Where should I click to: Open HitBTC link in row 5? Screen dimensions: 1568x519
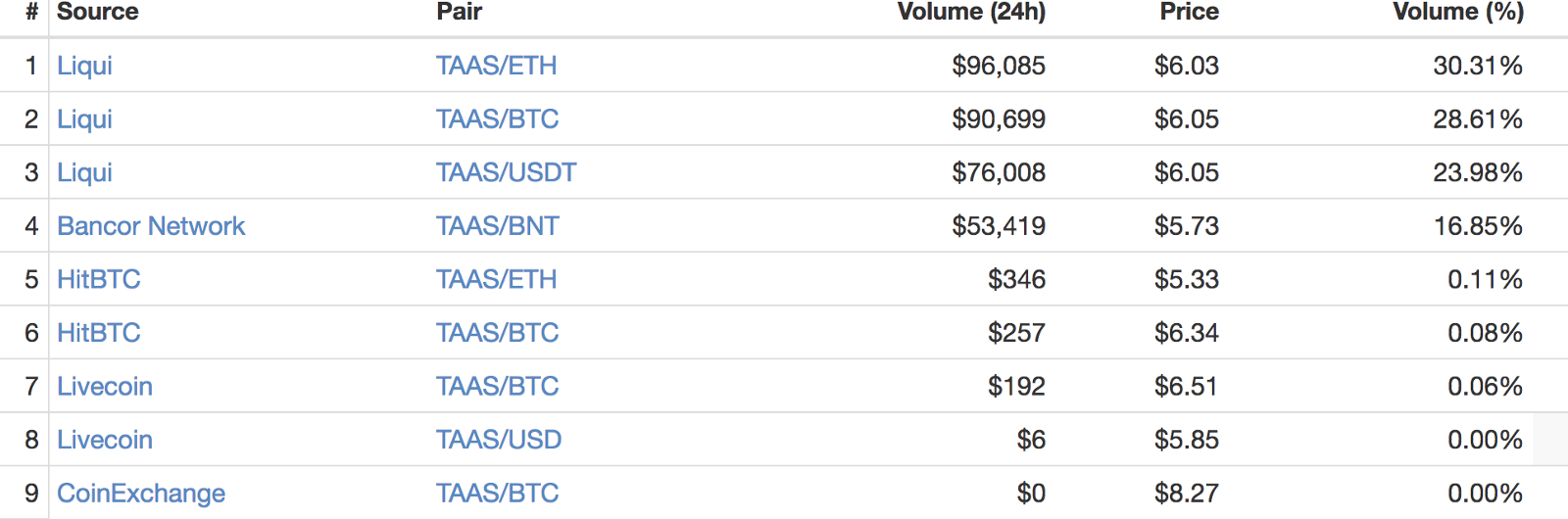[x=98, y=280]
